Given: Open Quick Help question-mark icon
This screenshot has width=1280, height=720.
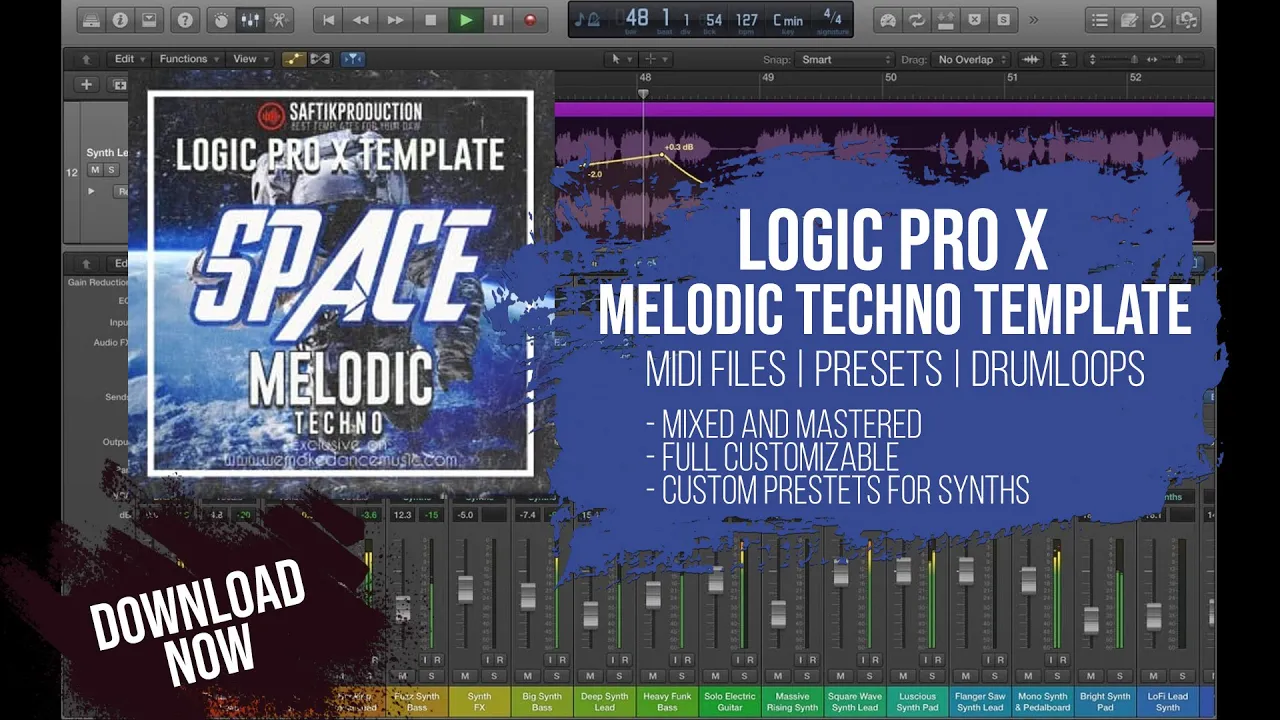Looking at the screenshot, I should coord(184,19).
